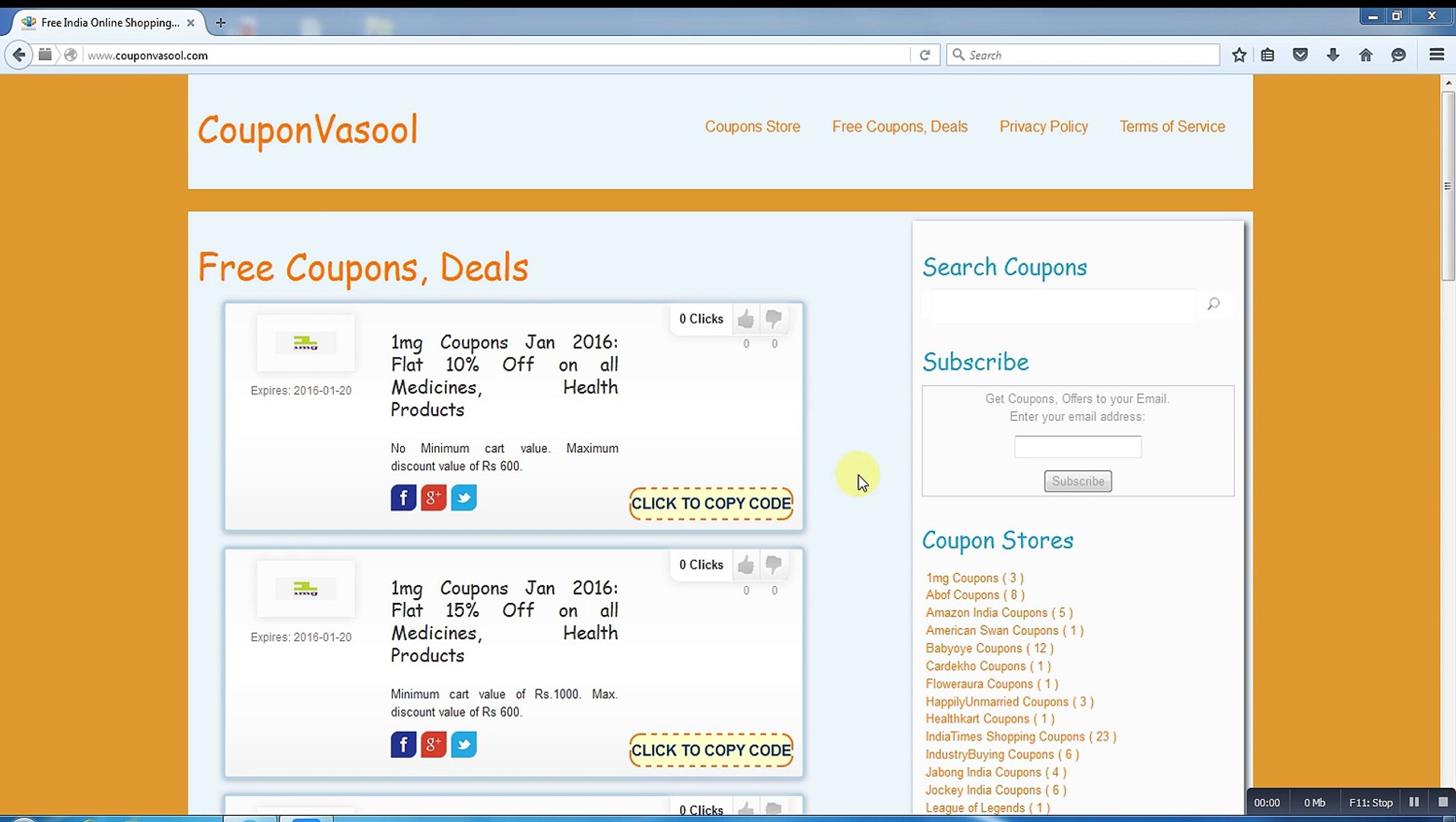
Task: Click 1mg logo on 10% Off coupon
Action: (306, 343)
